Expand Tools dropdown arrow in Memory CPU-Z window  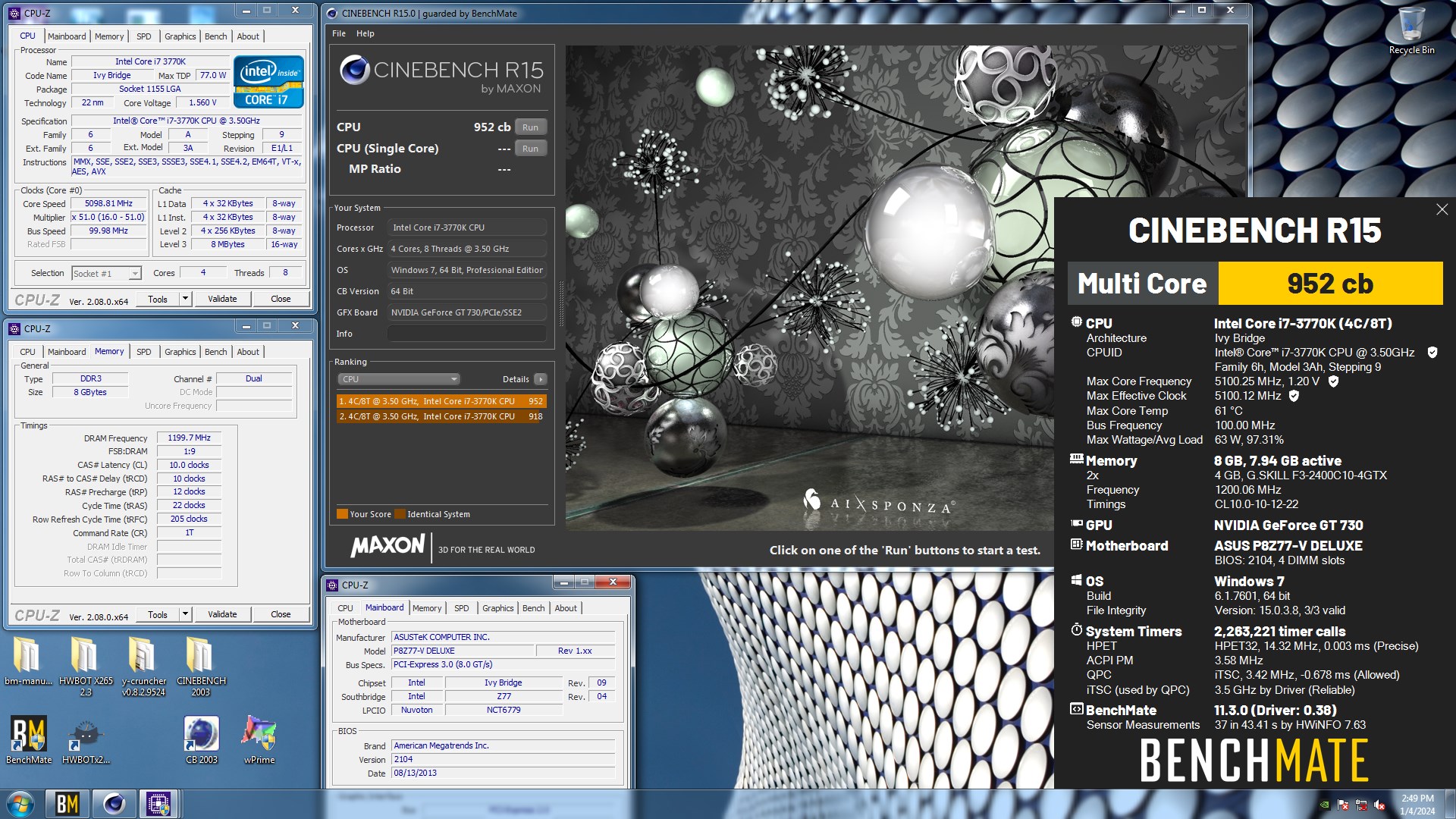[x=184, y=614]
